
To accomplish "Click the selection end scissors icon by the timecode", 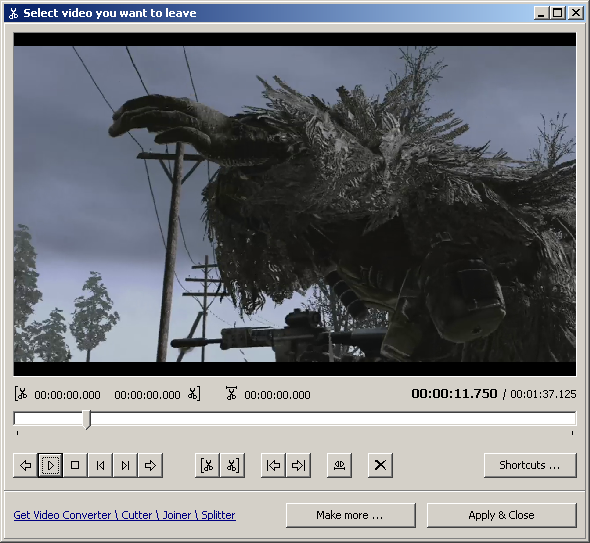I will click(194, 394).
